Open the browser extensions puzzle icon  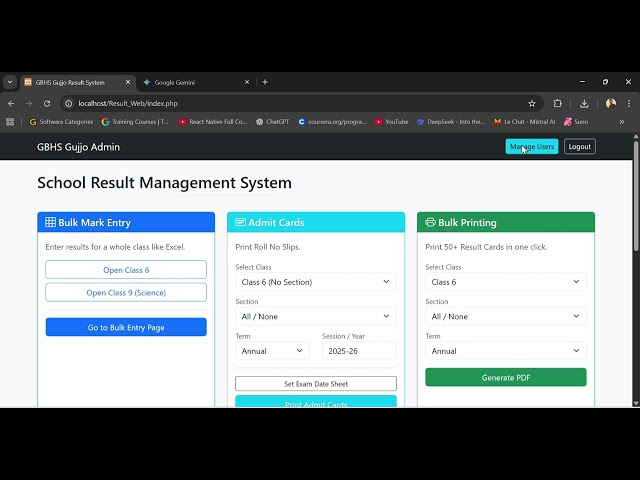click(x=558, y=104)
